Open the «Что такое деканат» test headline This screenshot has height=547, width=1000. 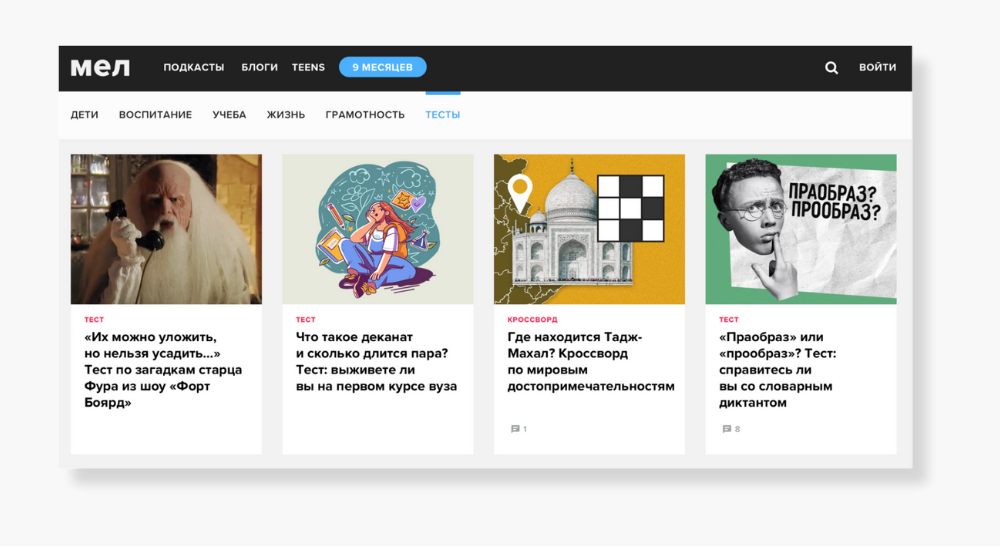[376, 362]
